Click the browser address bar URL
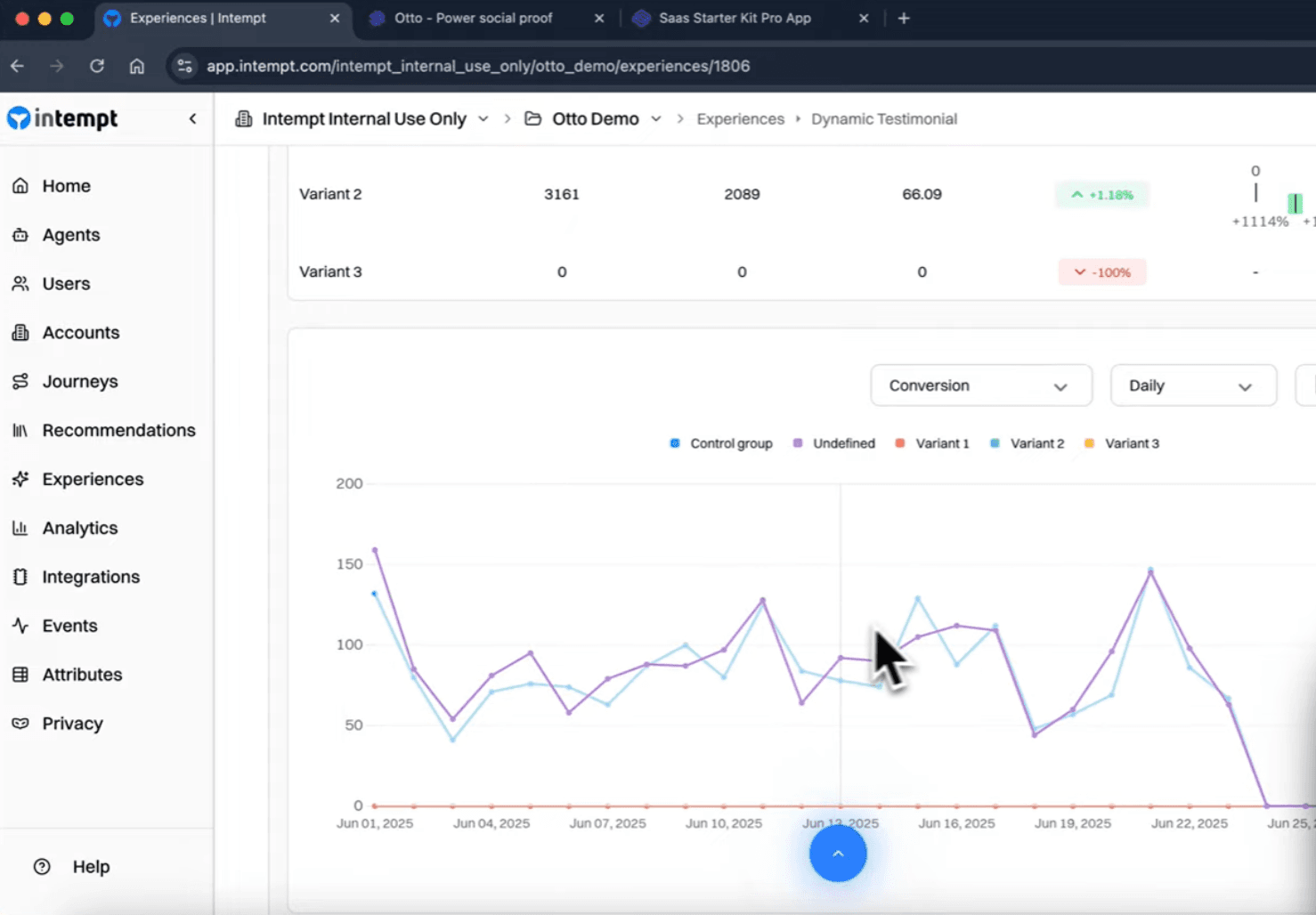Image resolution: width=1316 pixels, height=915 pixels. coord(478,66)
